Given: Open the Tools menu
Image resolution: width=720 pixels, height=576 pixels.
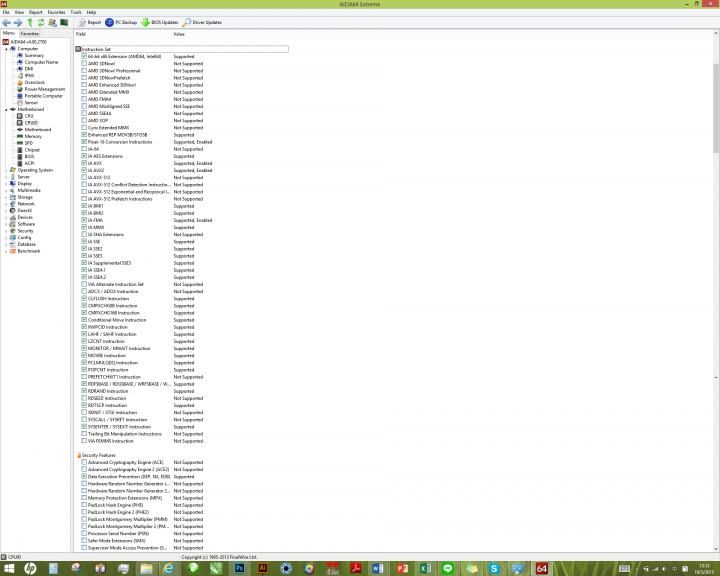Looking at the screenshot, I should pos(76,12).
